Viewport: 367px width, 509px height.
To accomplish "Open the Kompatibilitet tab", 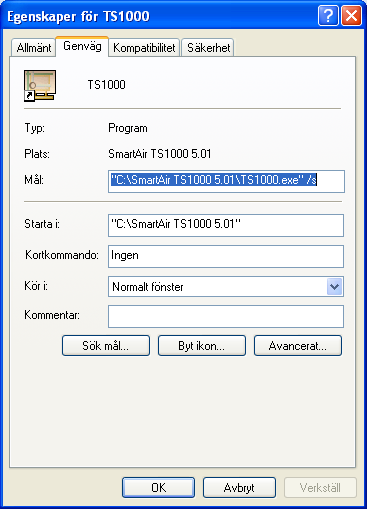I will pyautogui.click(x=144, y=48).
